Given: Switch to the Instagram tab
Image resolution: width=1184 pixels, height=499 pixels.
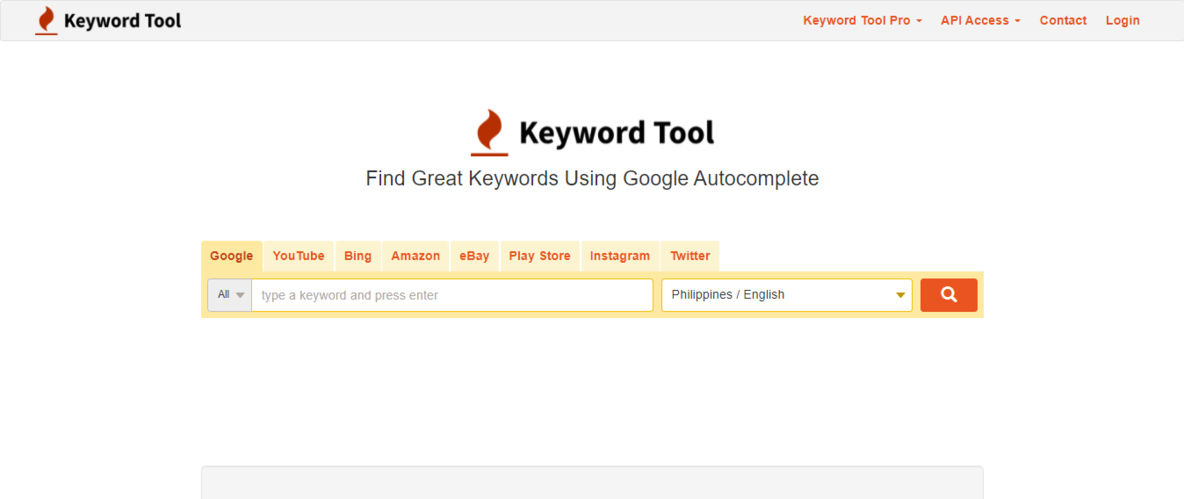Looking at the screenshot, I should coord(620,256).
